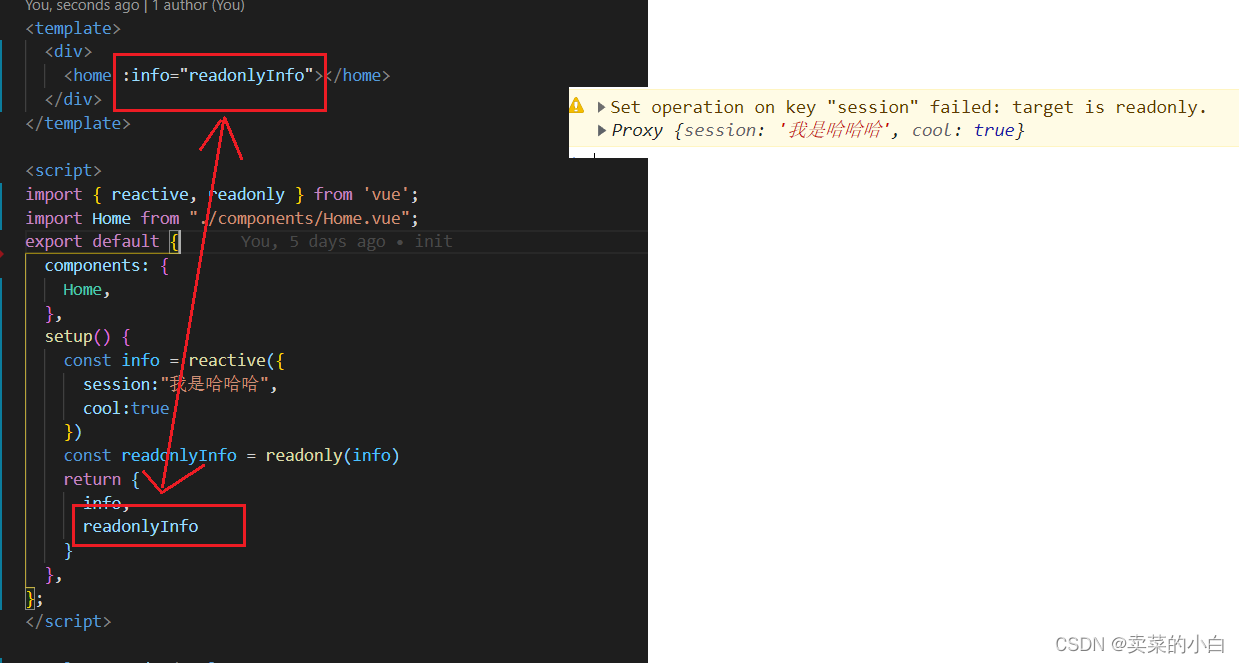1239x663 pixels.
Task: Click 'const info = reactive({' line
Action: point(174,360)
